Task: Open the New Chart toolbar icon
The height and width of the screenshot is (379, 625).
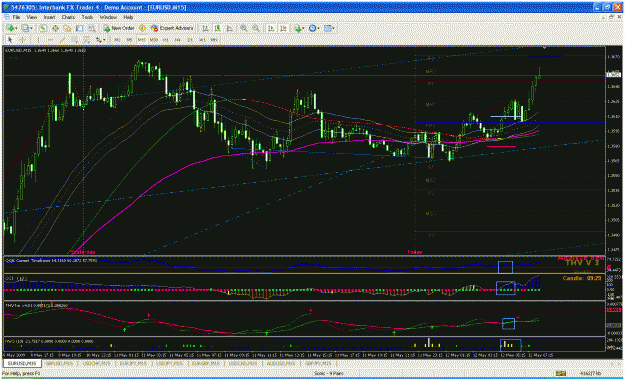Action: tap(10, 28)
